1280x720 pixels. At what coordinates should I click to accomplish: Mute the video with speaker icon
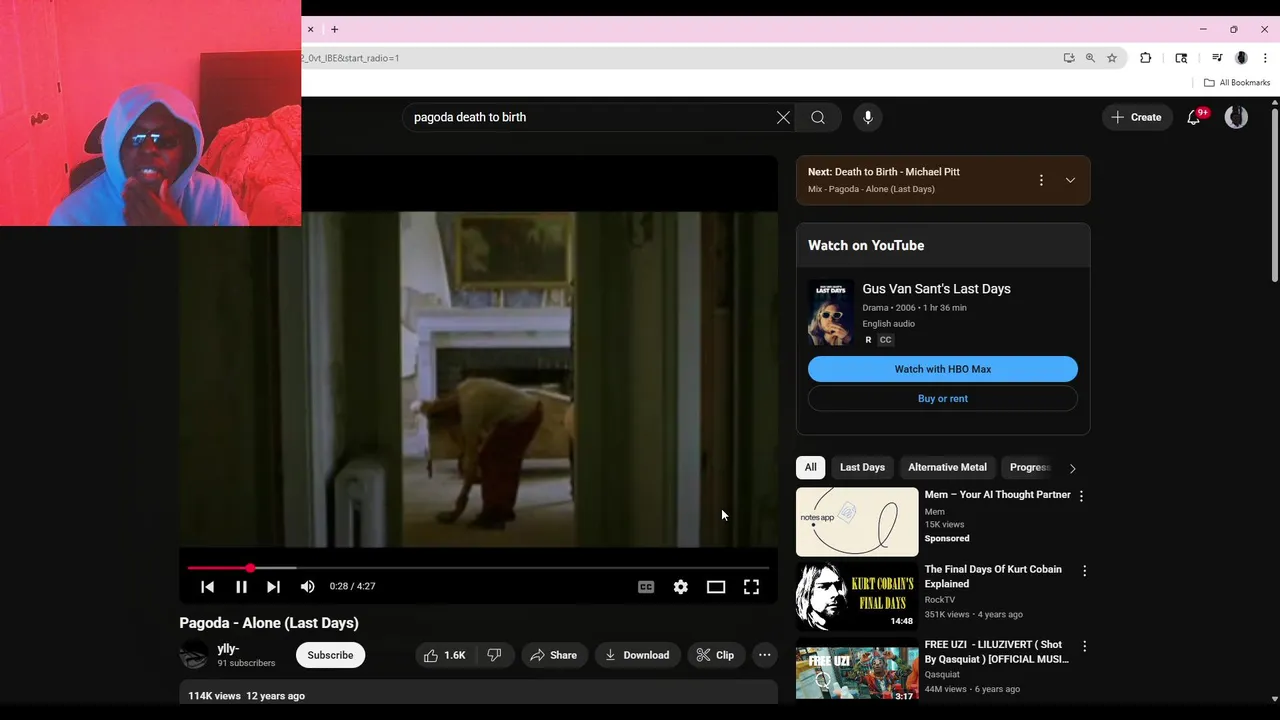coord(307,587)
